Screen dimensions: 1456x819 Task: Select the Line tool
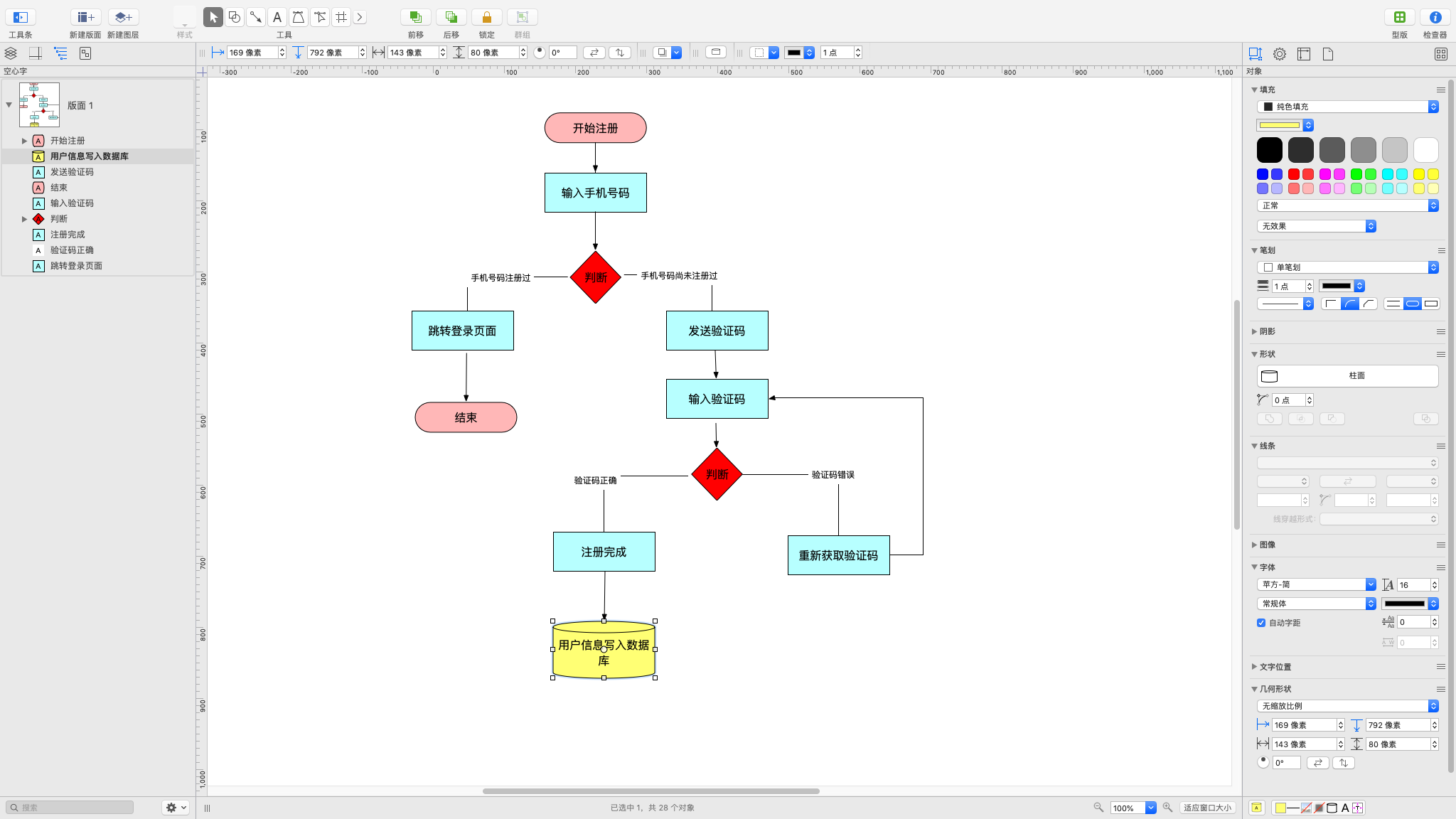255,17
